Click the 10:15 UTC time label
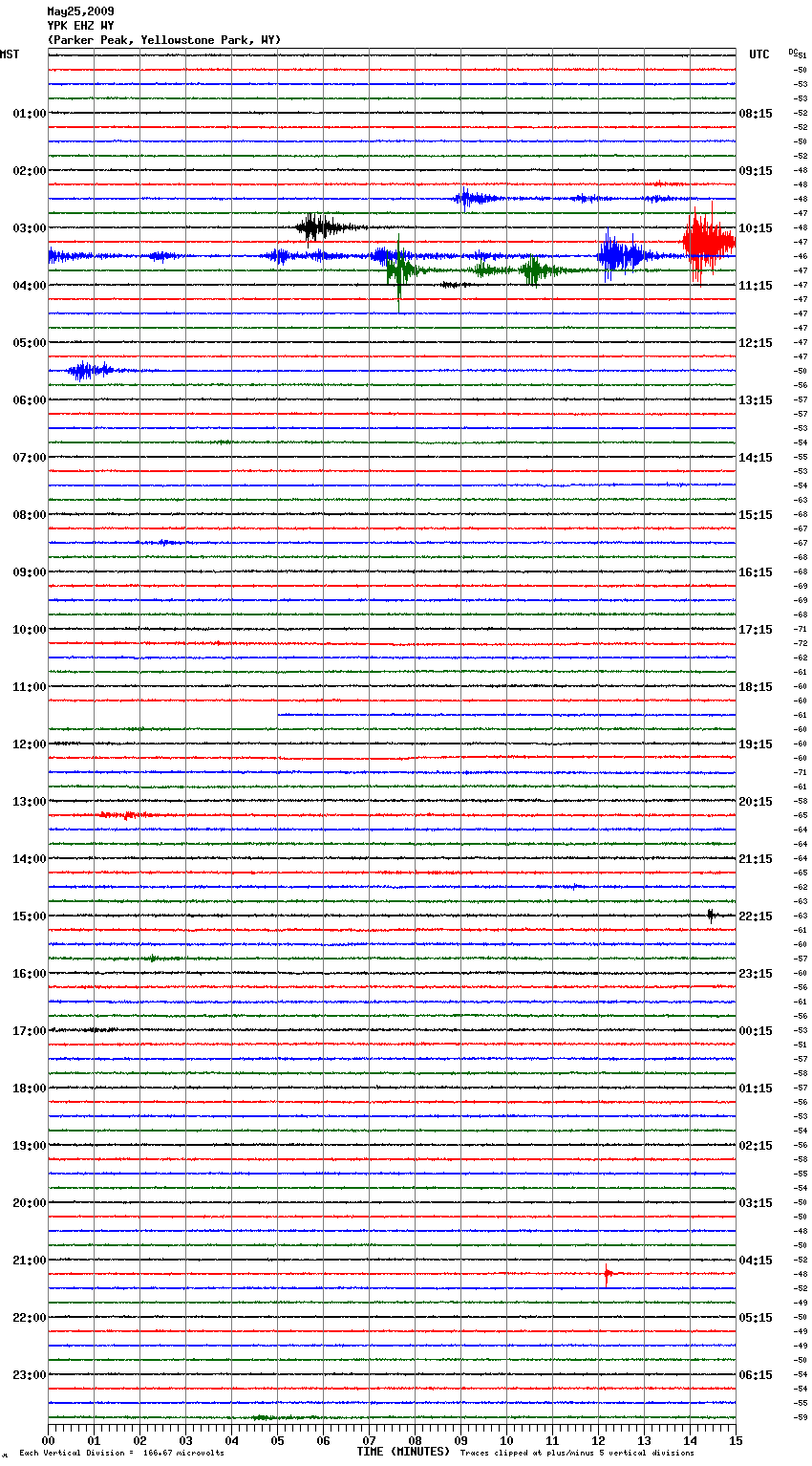 pos(756,227)
